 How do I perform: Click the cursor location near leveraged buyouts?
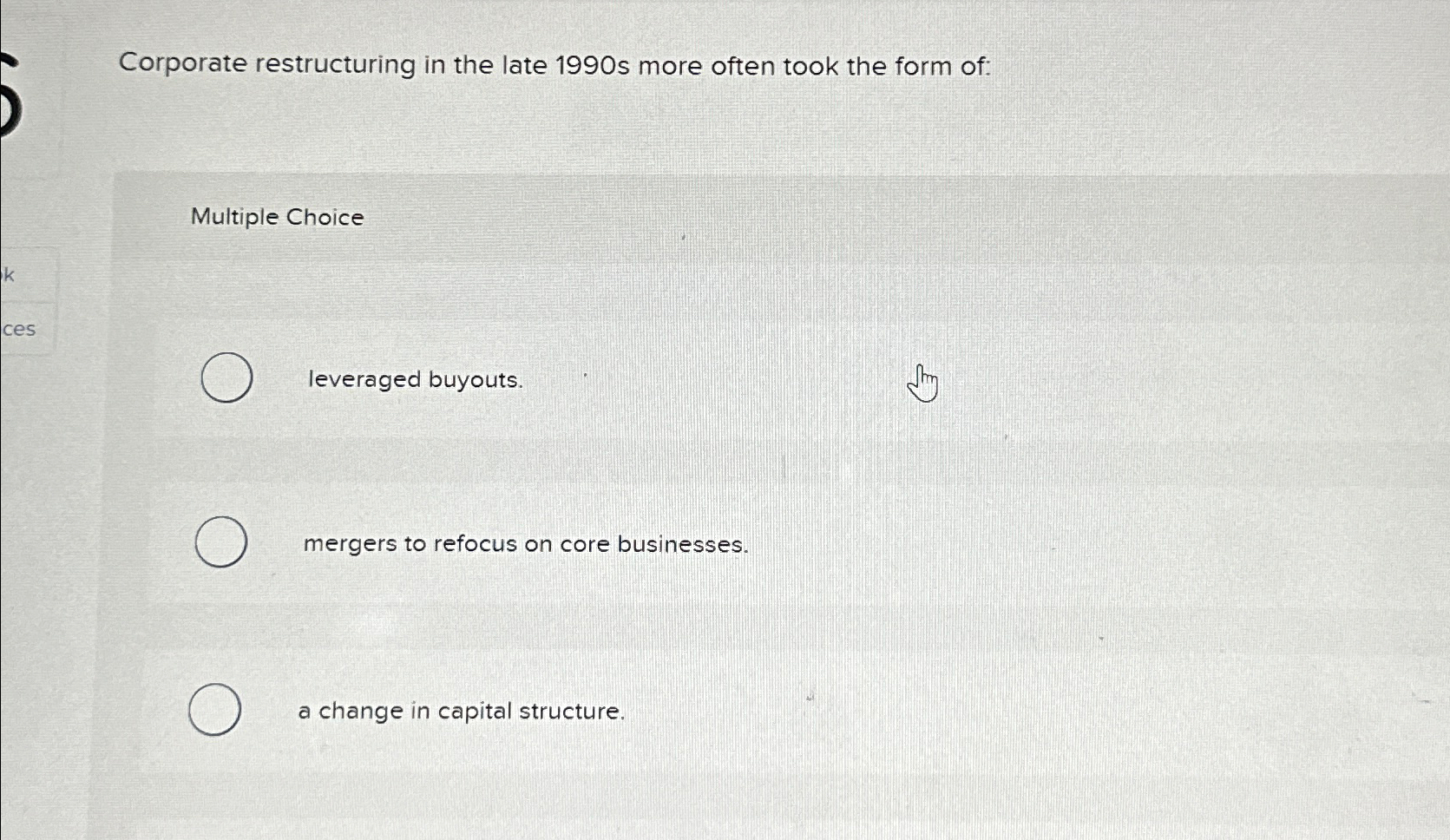coord(922,383)
